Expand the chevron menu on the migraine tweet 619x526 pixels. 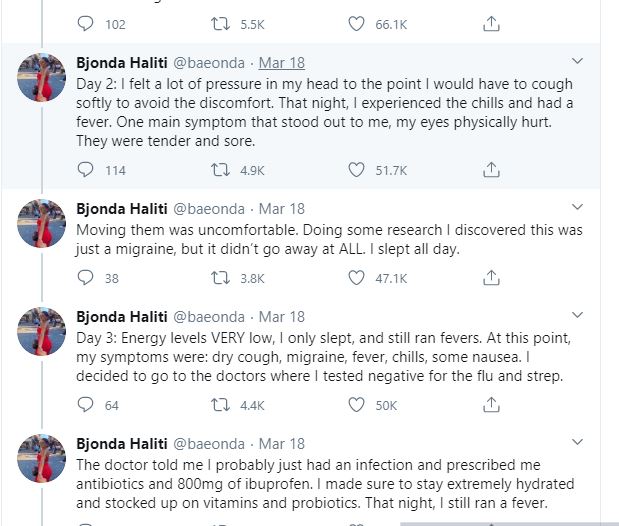(577, 207)
